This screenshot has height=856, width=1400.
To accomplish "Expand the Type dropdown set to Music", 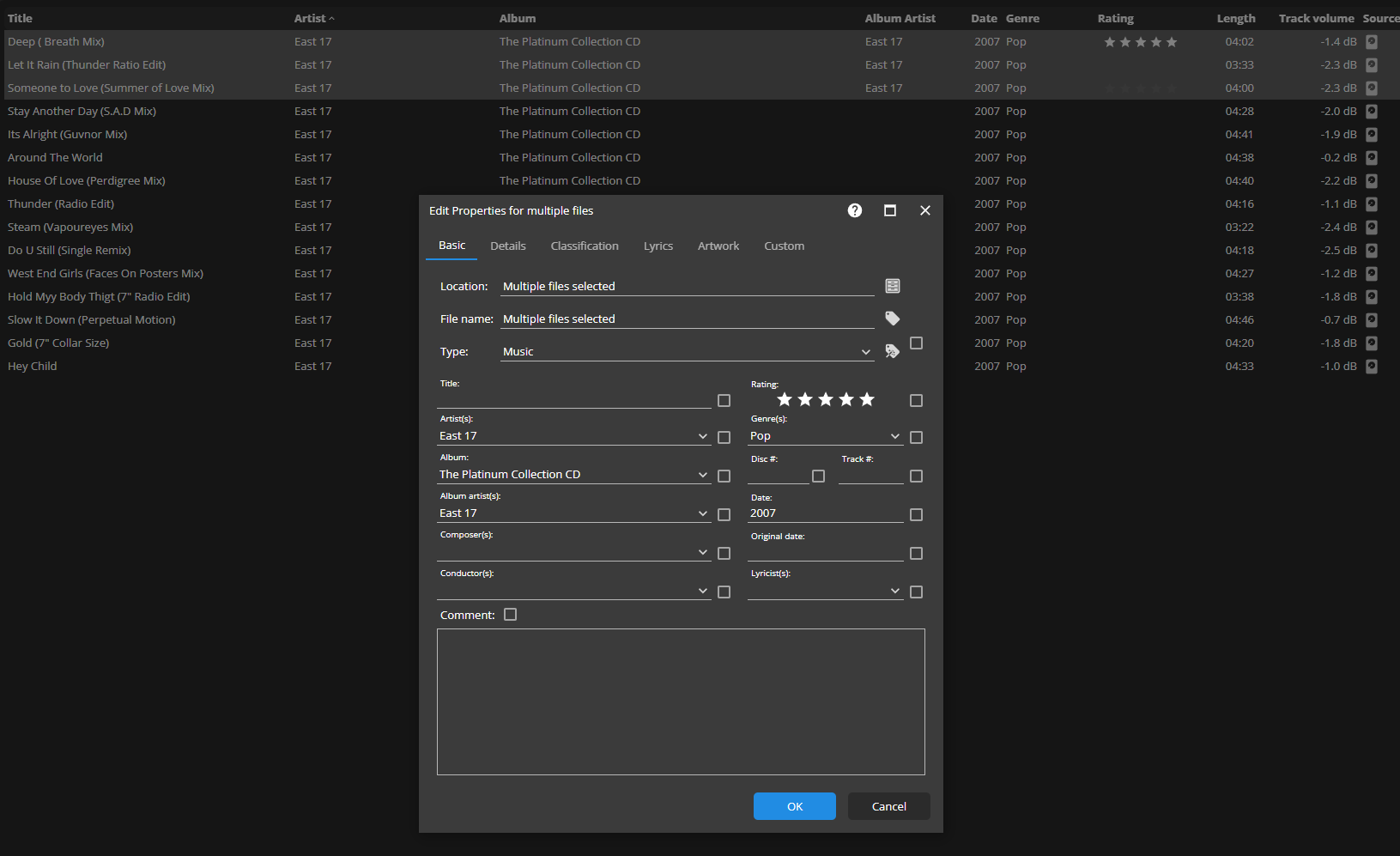I will click(866, 352).
